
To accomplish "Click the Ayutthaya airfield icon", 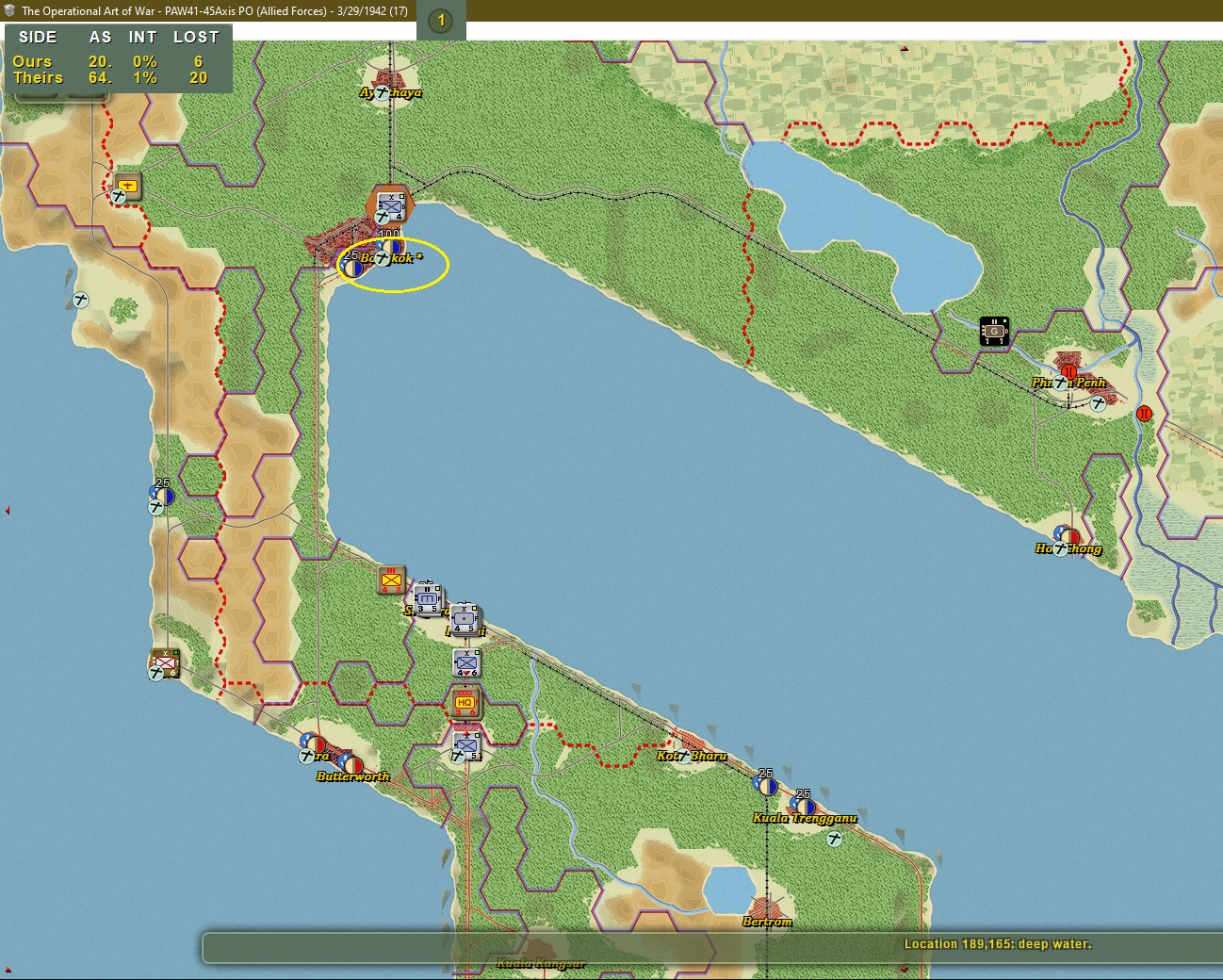I will point(382,92).
